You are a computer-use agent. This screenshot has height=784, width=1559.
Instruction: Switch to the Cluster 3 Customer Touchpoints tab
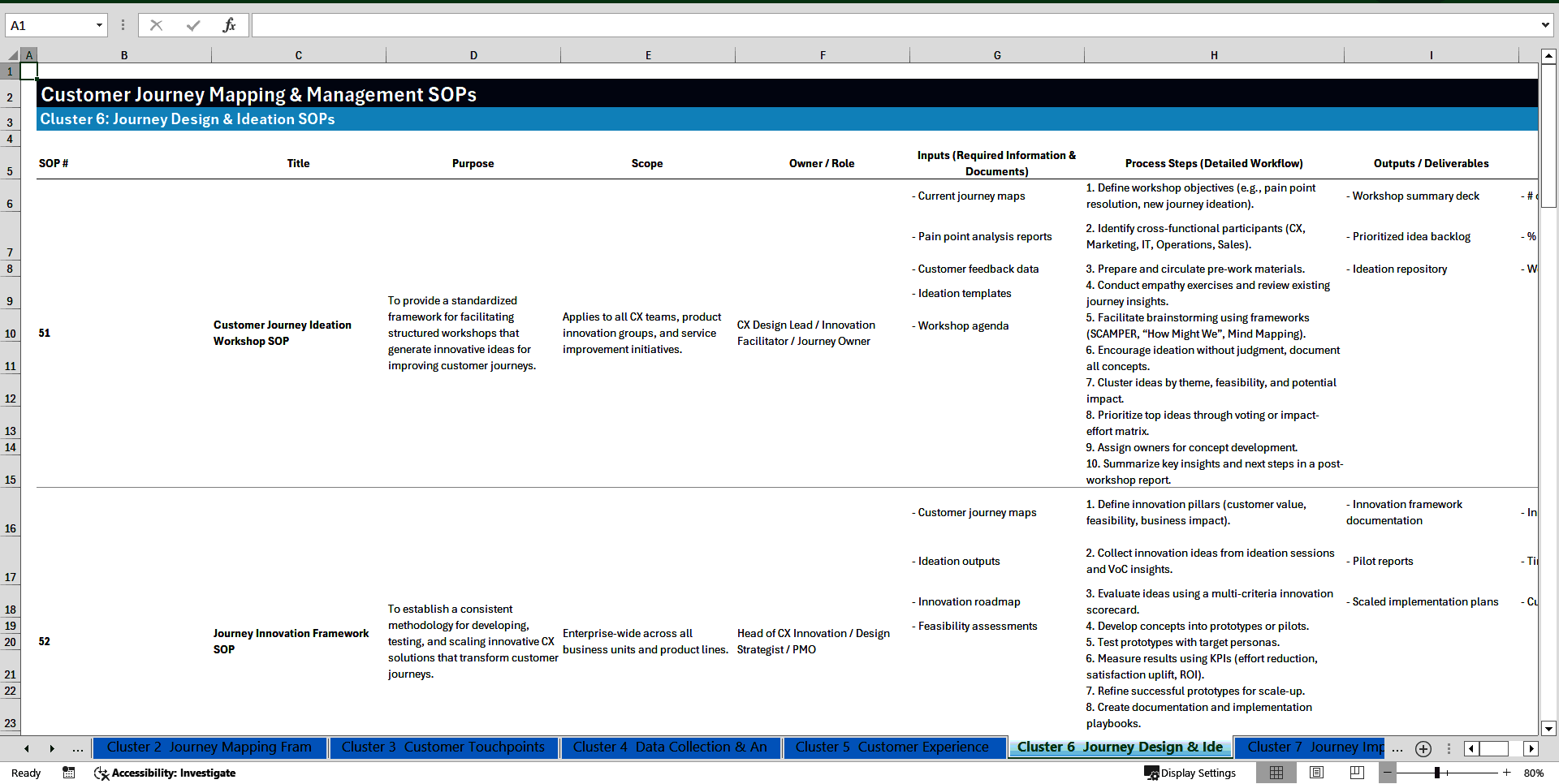click(x=443, y=747)
